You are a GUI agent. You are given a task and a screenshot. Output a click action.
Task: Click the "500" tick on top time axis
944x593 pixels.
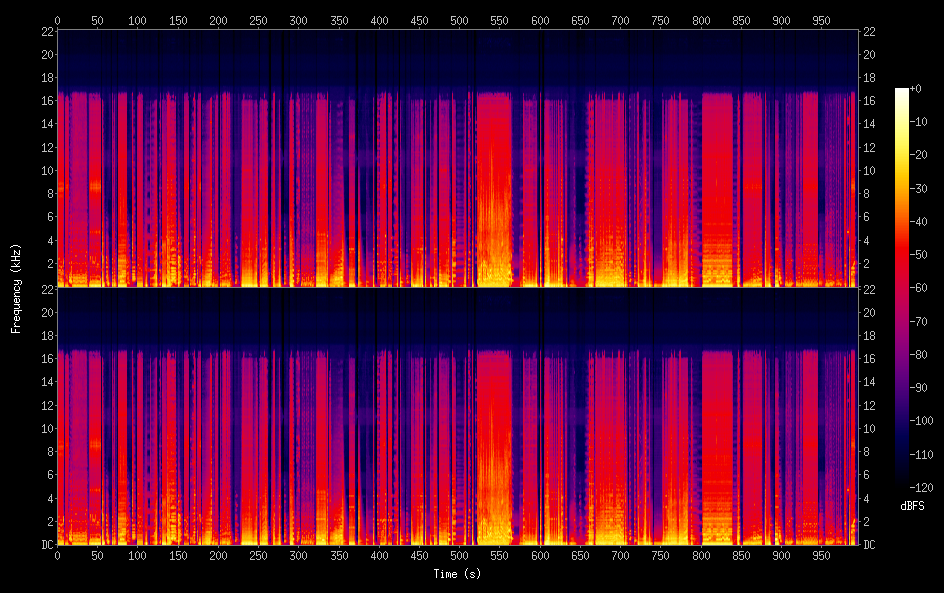pyautogui.click(x=459, y=20)
